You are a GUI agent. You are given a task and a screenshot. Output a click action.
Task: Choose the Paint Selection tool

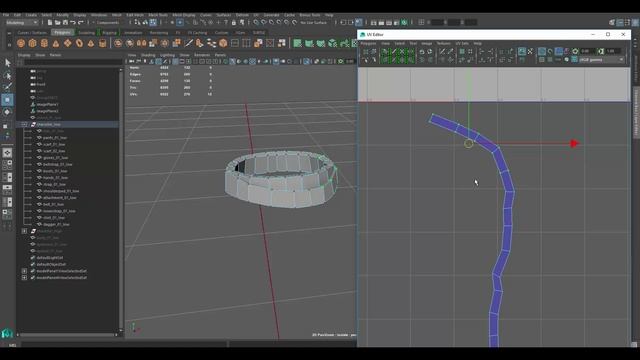tap(7, 87)
